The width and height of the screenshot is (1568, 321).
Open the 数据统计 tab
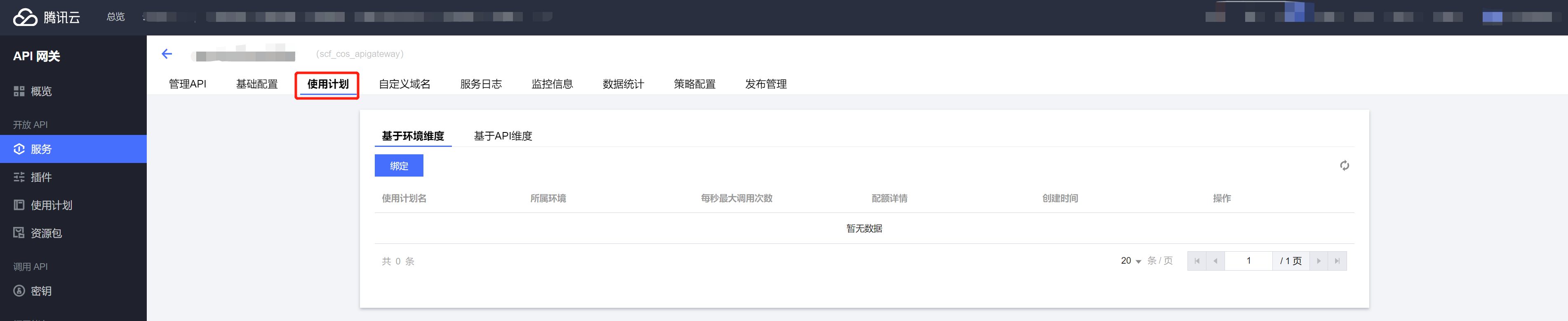tap(623, 84)
